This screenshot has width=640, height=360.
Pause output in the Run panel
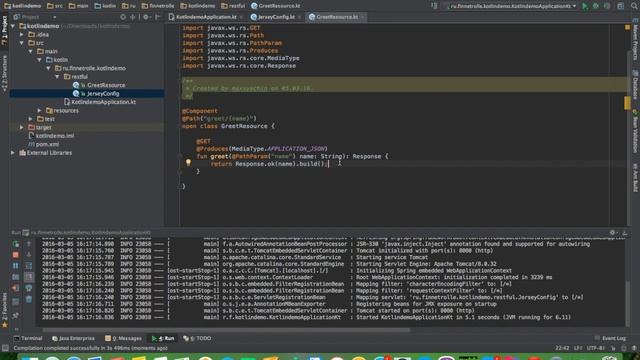[16, 266]
